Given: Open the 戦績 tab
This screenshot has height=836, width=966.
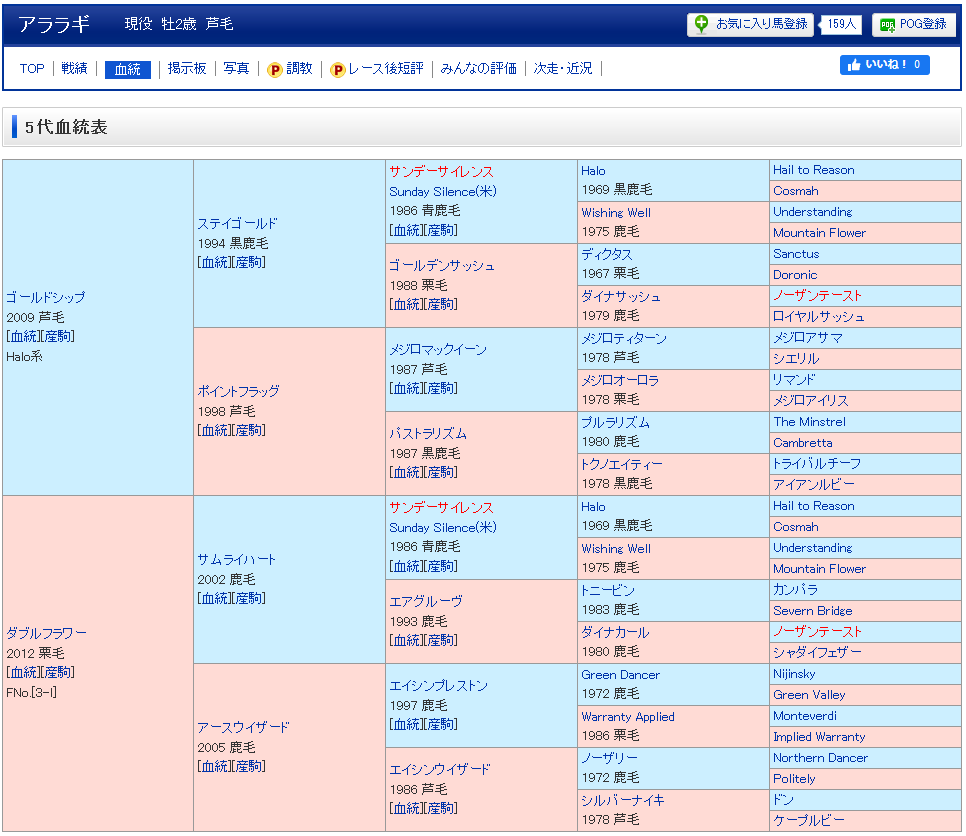Looking at the screenshot, I should coord(74,68).
